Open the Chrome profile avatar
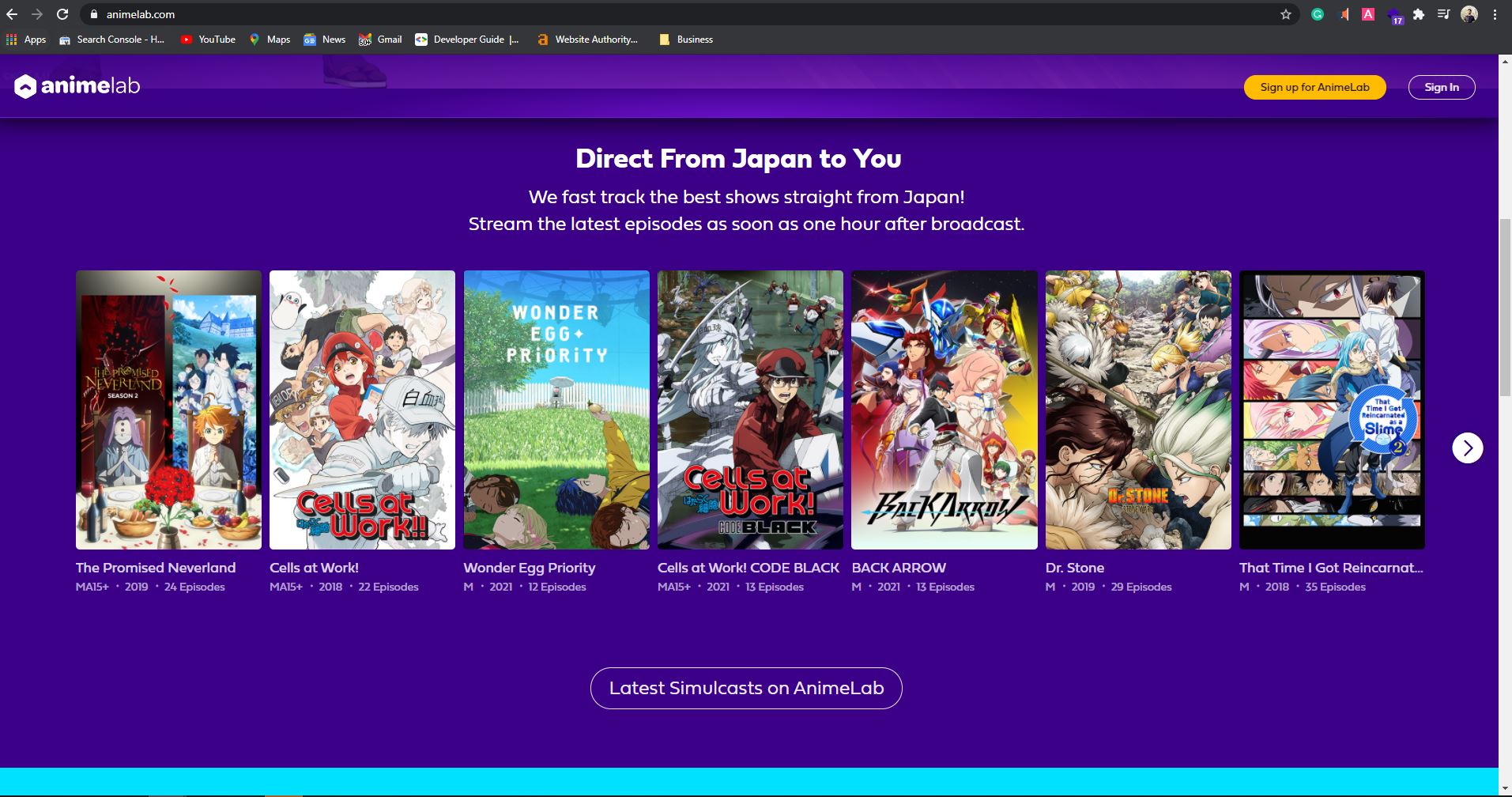This screenshot has width=1512, height=797. click(x=1469, y=14)
